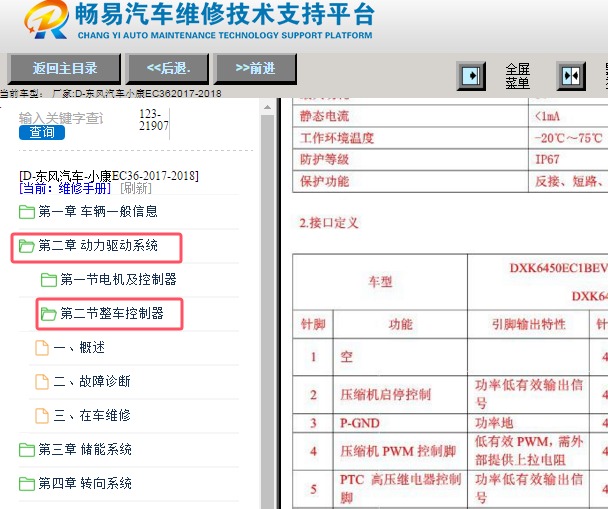The width and height of the screenshot is (608, 509).
Task: Click the 车型 header cell
Action: [380, 282]
